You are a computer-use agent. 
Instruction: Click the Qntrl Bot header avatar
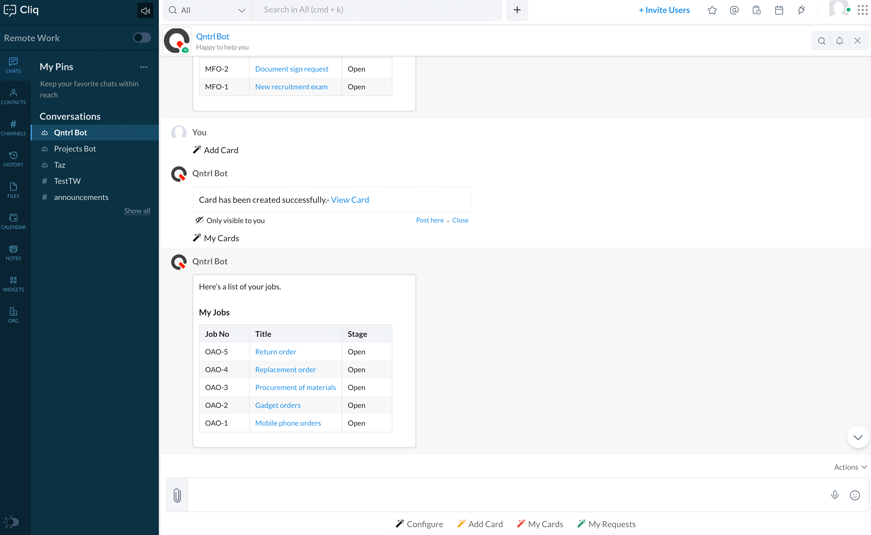pyautogui.click(x=177, y=41)
